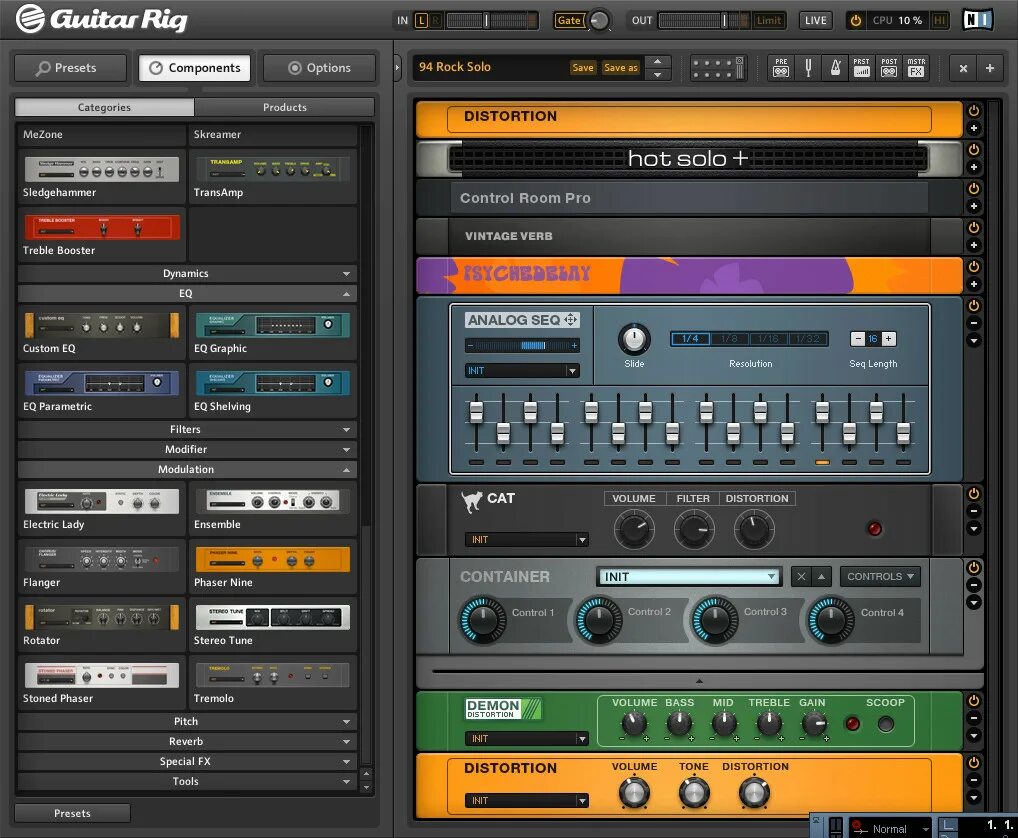The width and height of the screenshot is (1018, 838).
Task: Select the Stereo Tune component
Action: pyautogui.click(x=272, y=617)
